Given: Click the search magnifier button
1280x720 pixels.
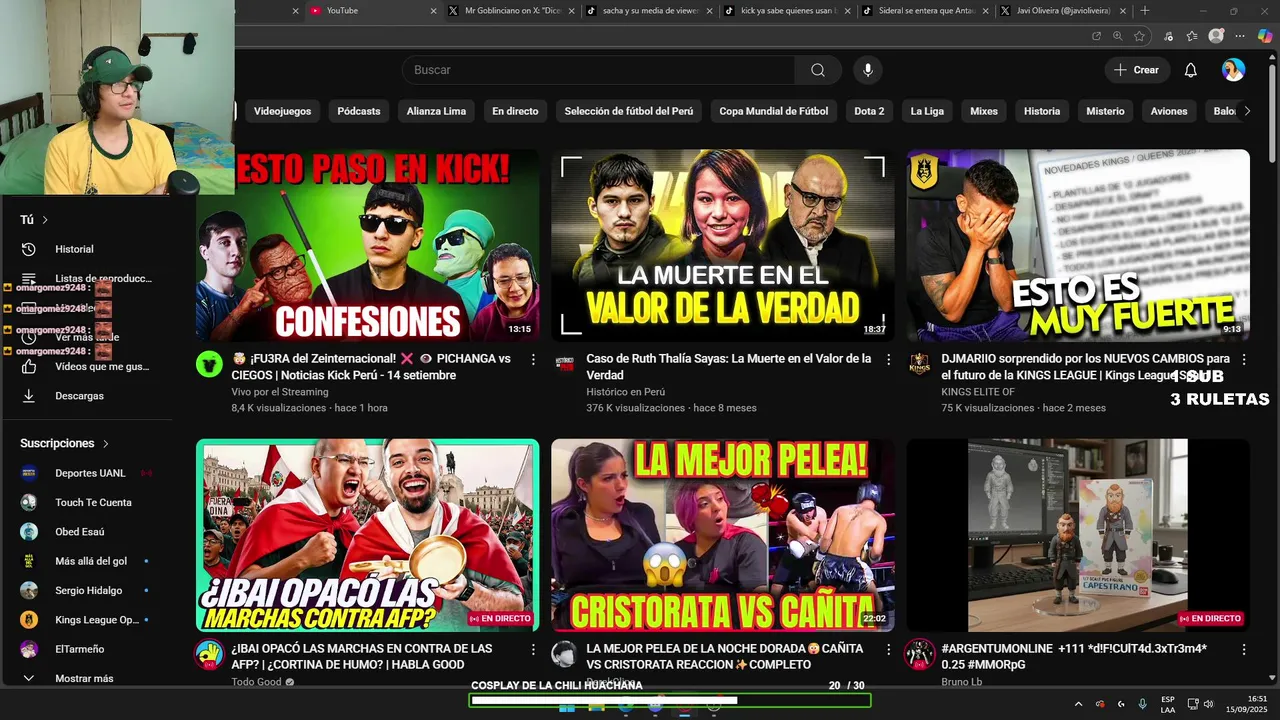Looking at the screenshot, I should point(818,70).
